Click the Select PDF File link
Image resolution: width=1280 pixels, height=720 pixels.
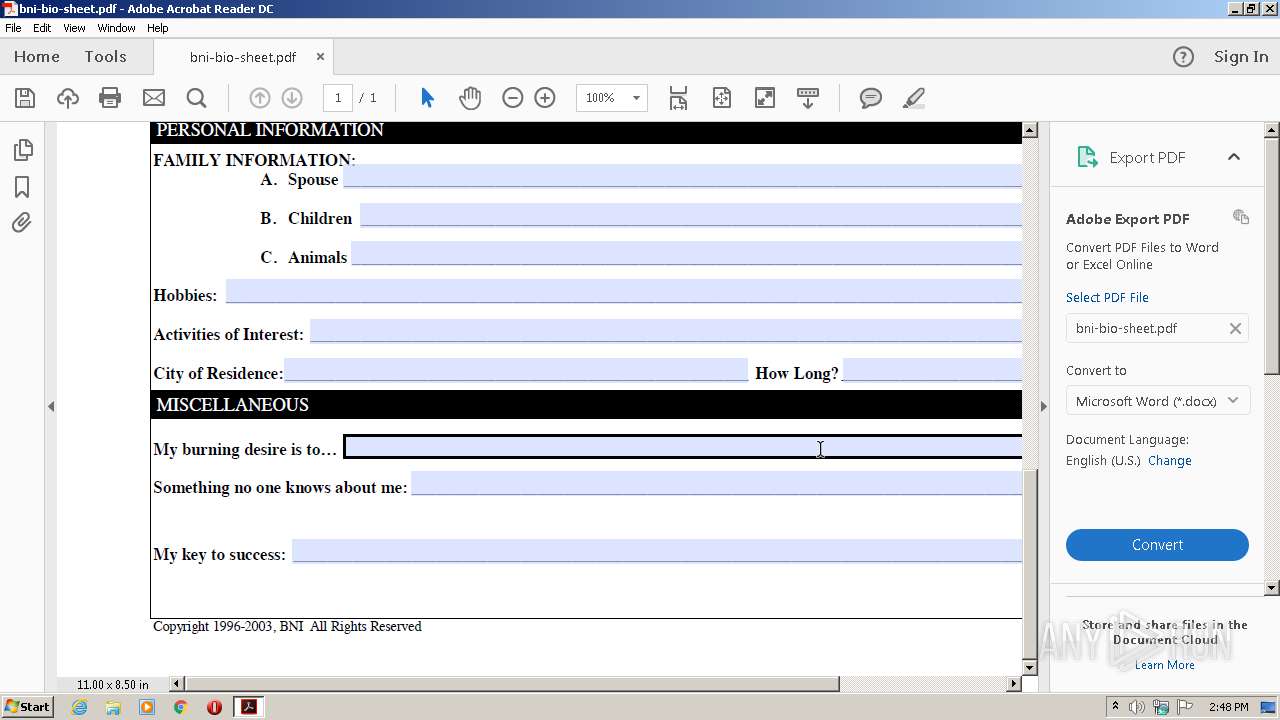pyautogui.click(x=1107, y=298)
